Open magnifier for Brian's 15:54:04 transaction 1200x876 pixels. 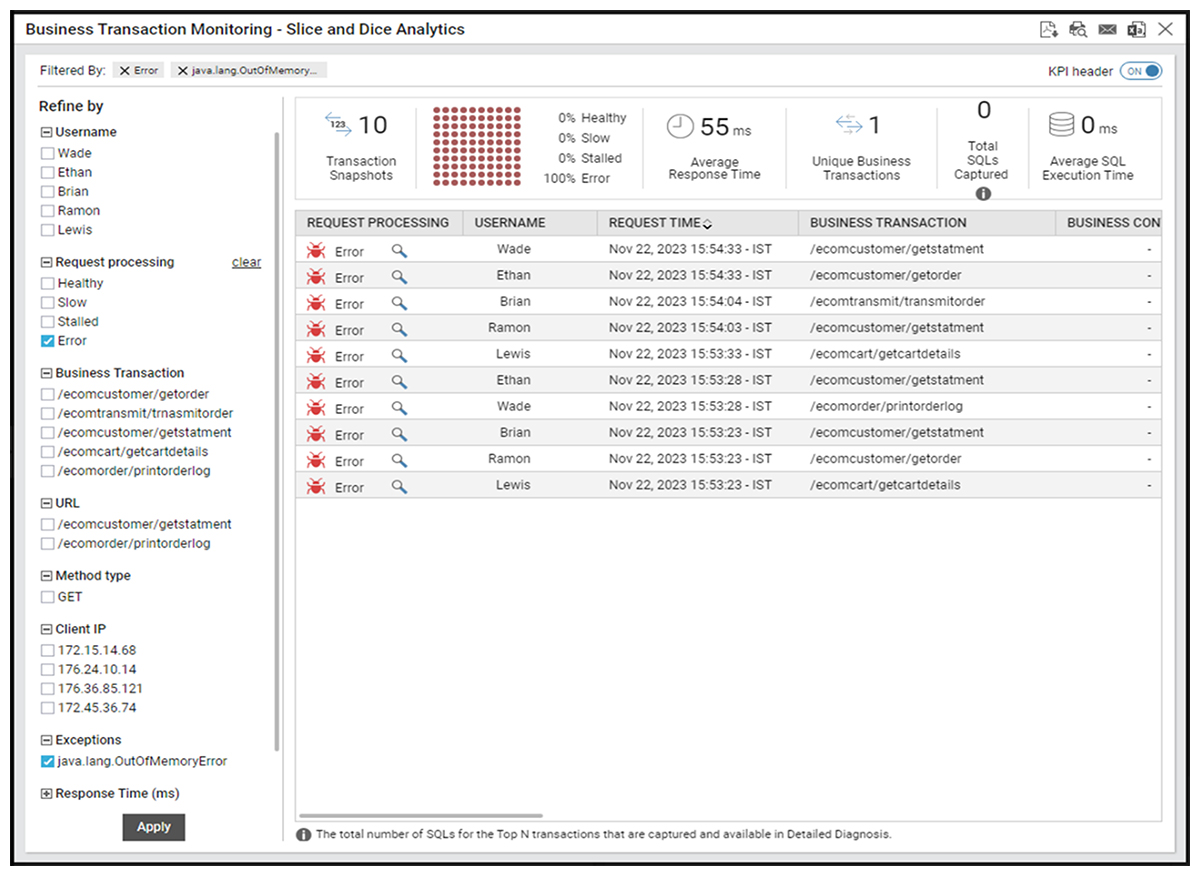click(x=399, y=303)
